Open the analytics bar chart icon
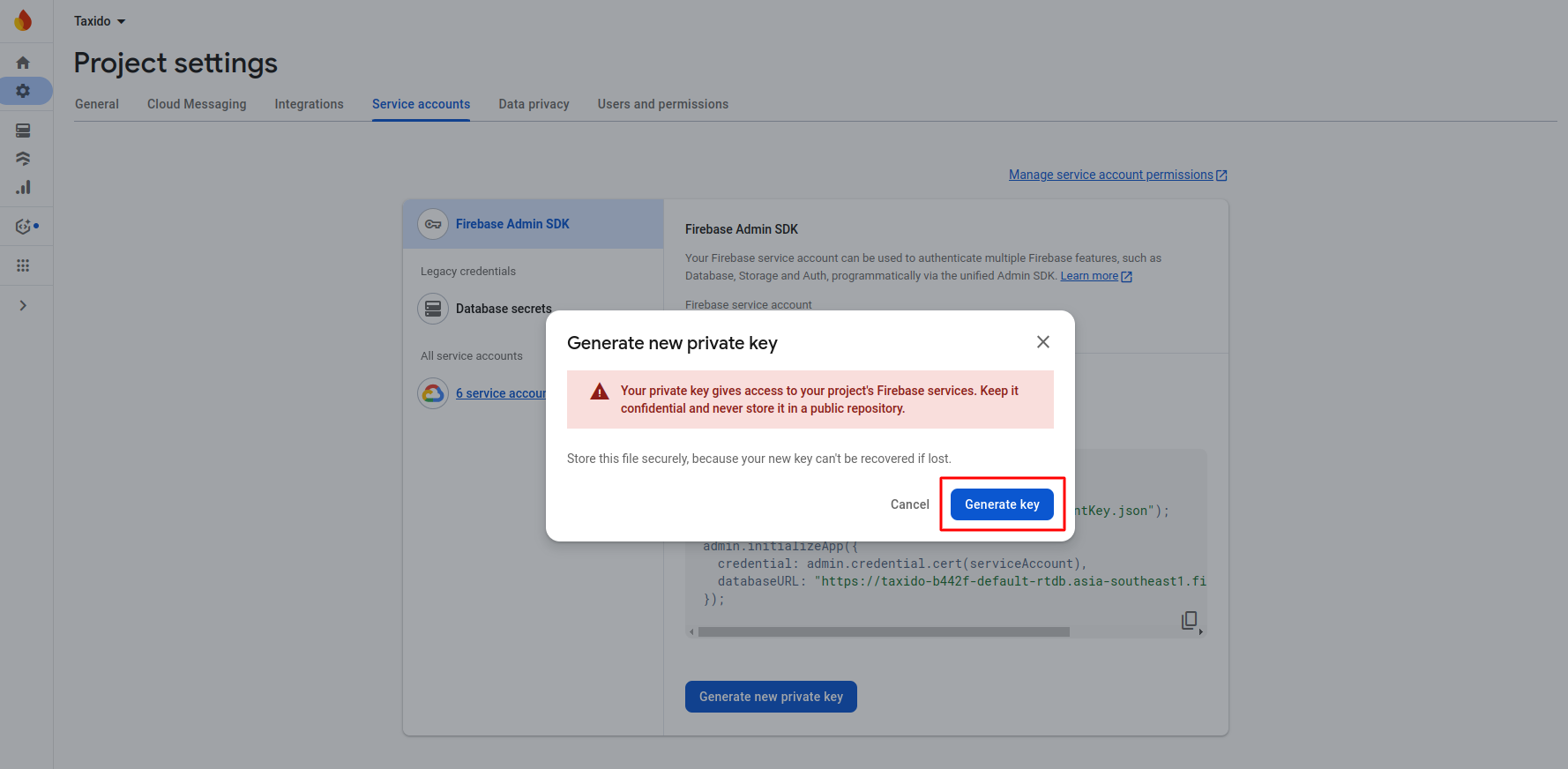 click(23, 187)
